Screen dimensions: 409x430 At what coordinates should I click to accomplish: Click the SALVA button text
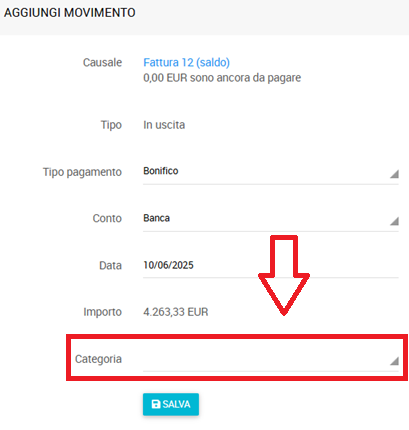[x=176, y=404]
